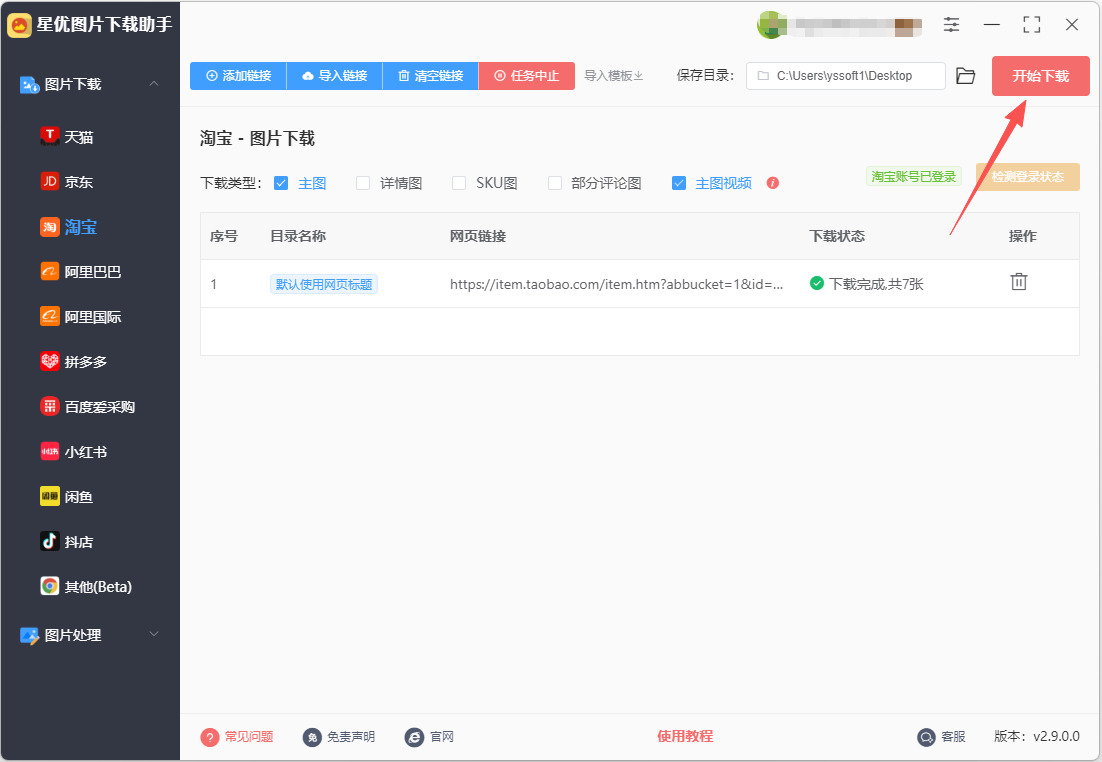Click the 目录名称 column header
The height and width of the screenshot is (762, 1102).
click(298, 236)
